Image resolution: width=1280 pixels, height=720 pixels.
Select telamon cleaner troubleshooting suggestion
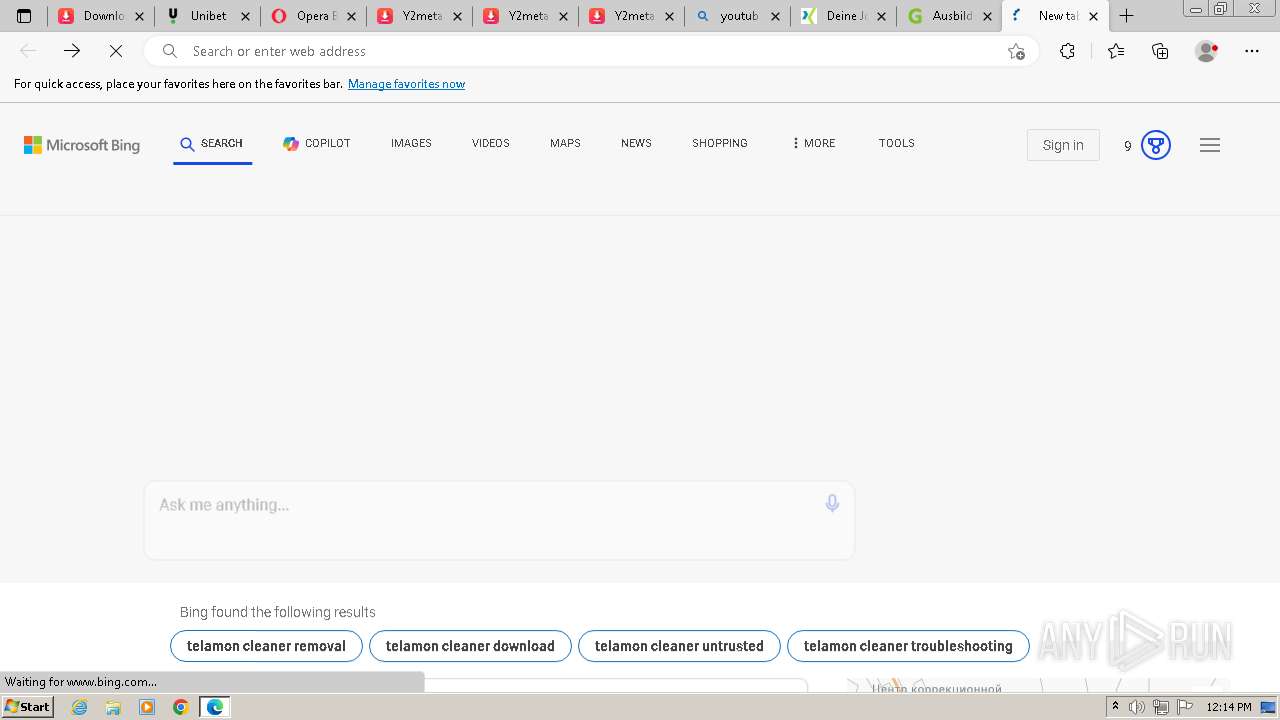pos(908,646)
